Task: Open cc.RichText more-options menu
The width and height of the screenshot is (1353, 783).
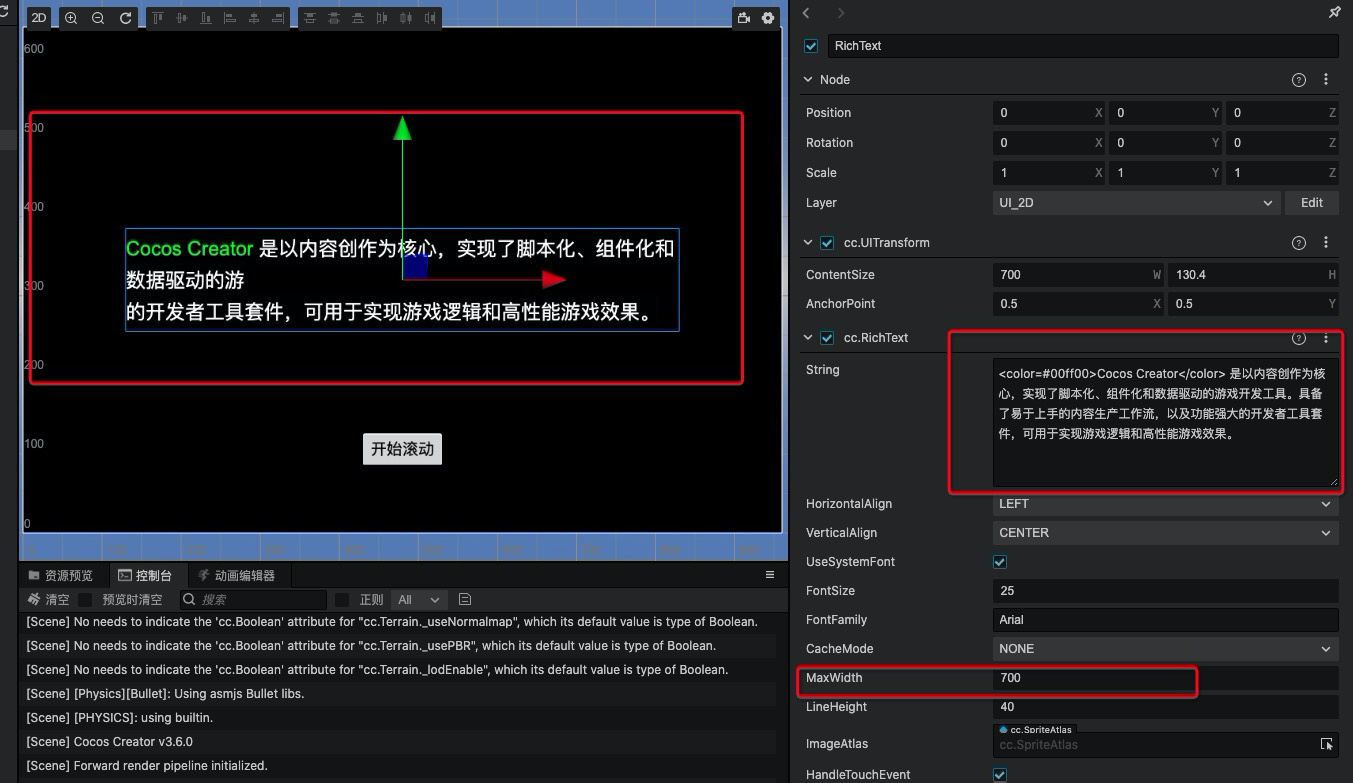Action: 1326,338
